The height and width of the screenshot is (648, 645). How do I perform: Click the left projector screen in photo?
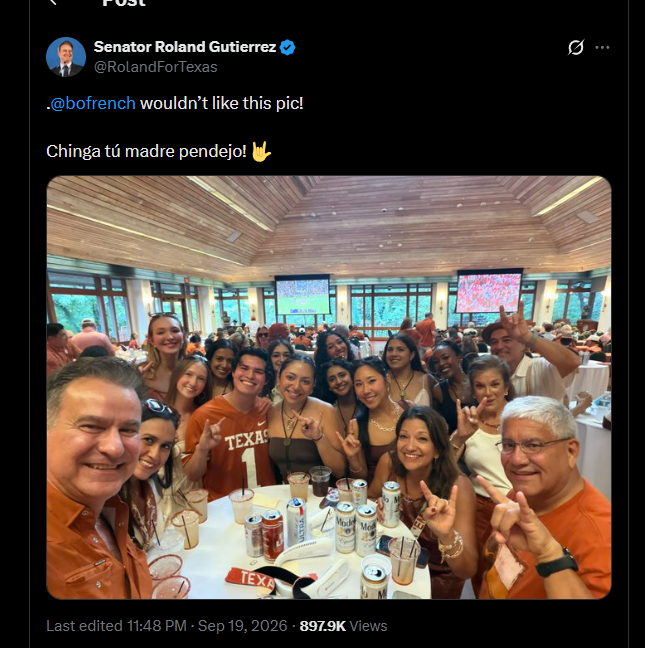[x=303, y=296]
